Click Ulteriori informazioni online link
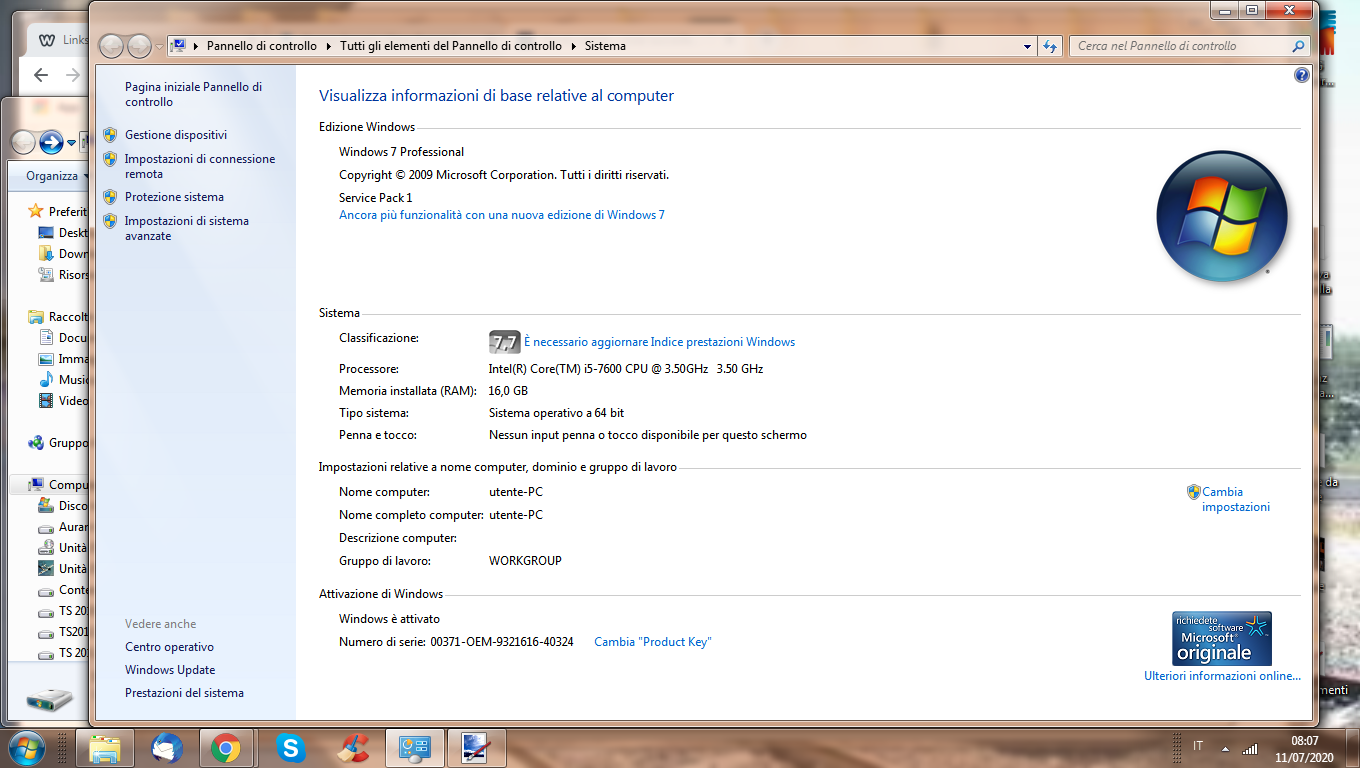The height and width of the screenshot is (768, 1360). tap(1222, 676)
